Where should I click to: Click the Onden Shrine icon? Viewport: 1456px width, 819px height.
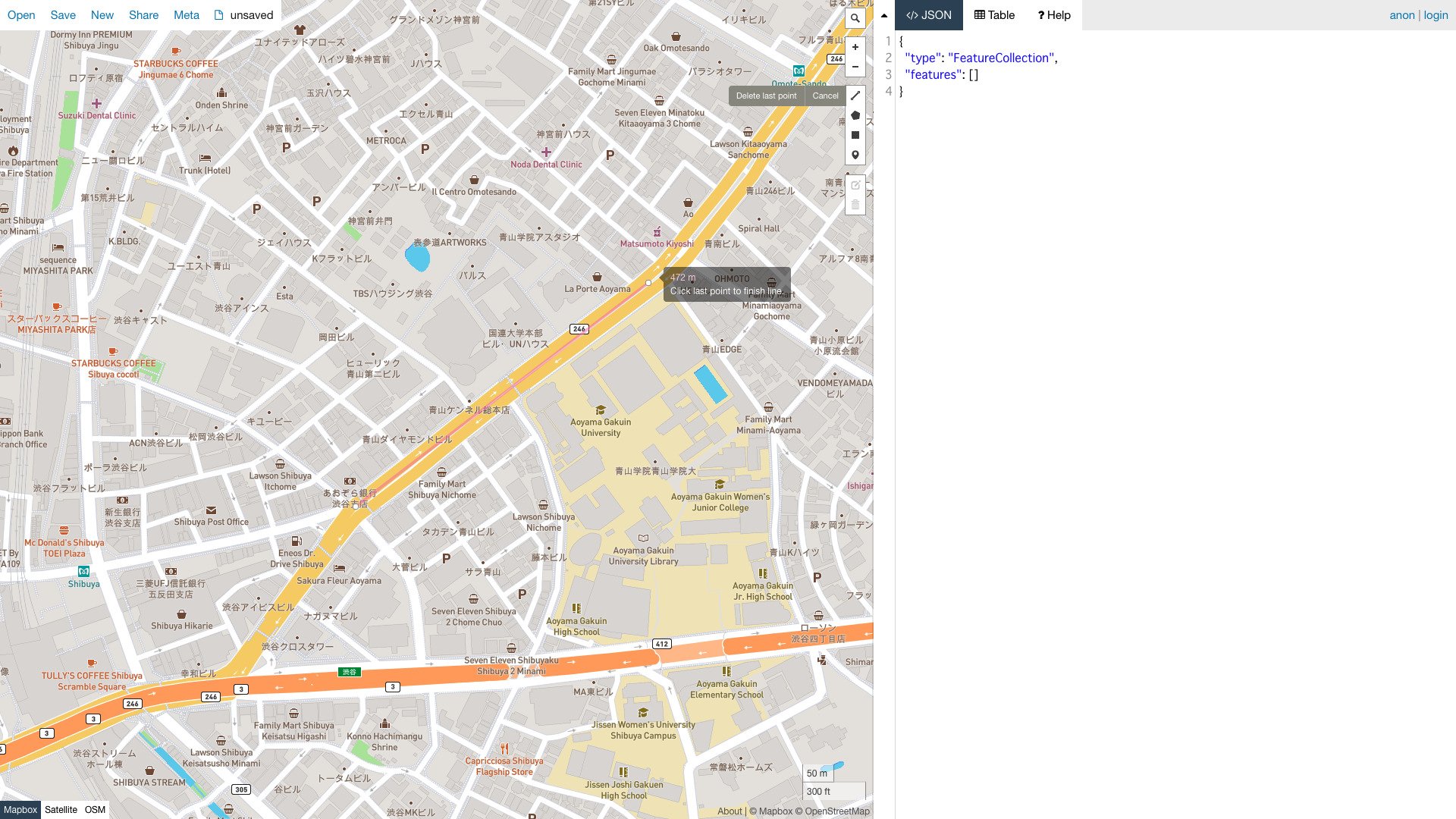(x=221, y=93)
